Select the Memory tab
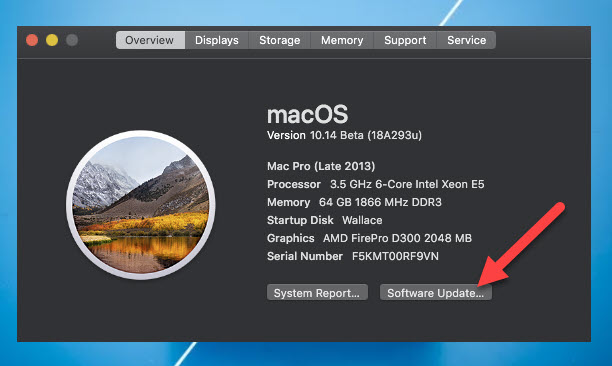Viewport: 612px width, 366px height. coord(342,40)
